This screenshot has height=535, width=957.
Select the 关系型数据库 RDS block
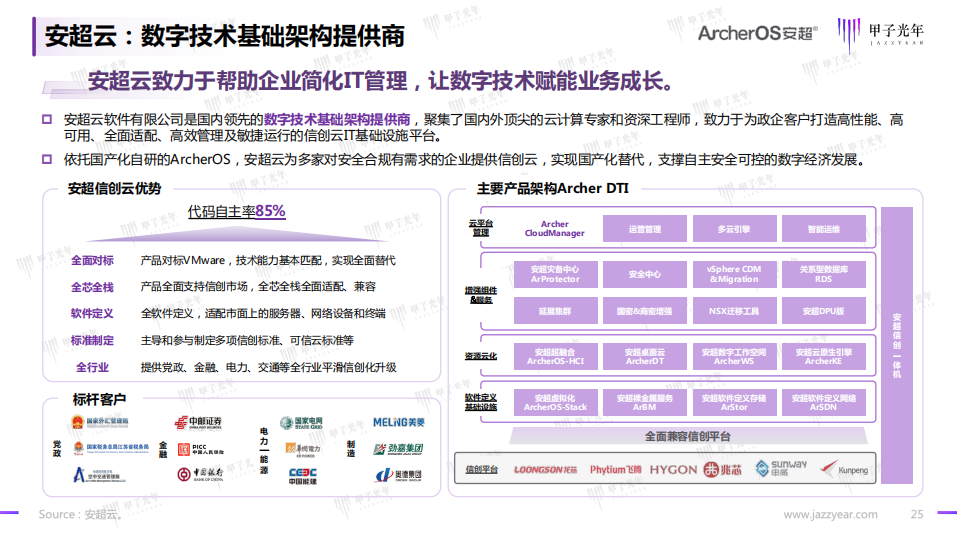point(824,274)
